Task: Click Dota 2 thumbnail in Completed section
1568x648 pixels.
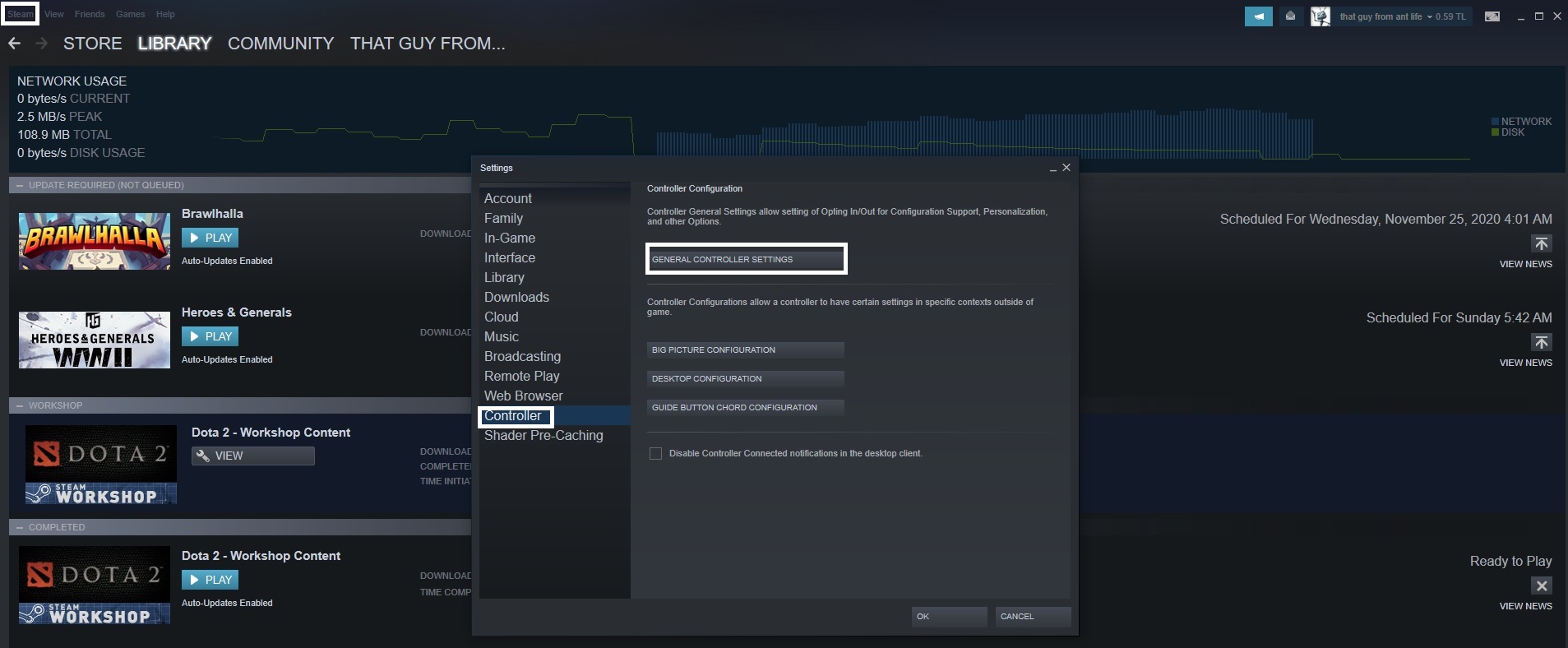Action: [95, 586]
